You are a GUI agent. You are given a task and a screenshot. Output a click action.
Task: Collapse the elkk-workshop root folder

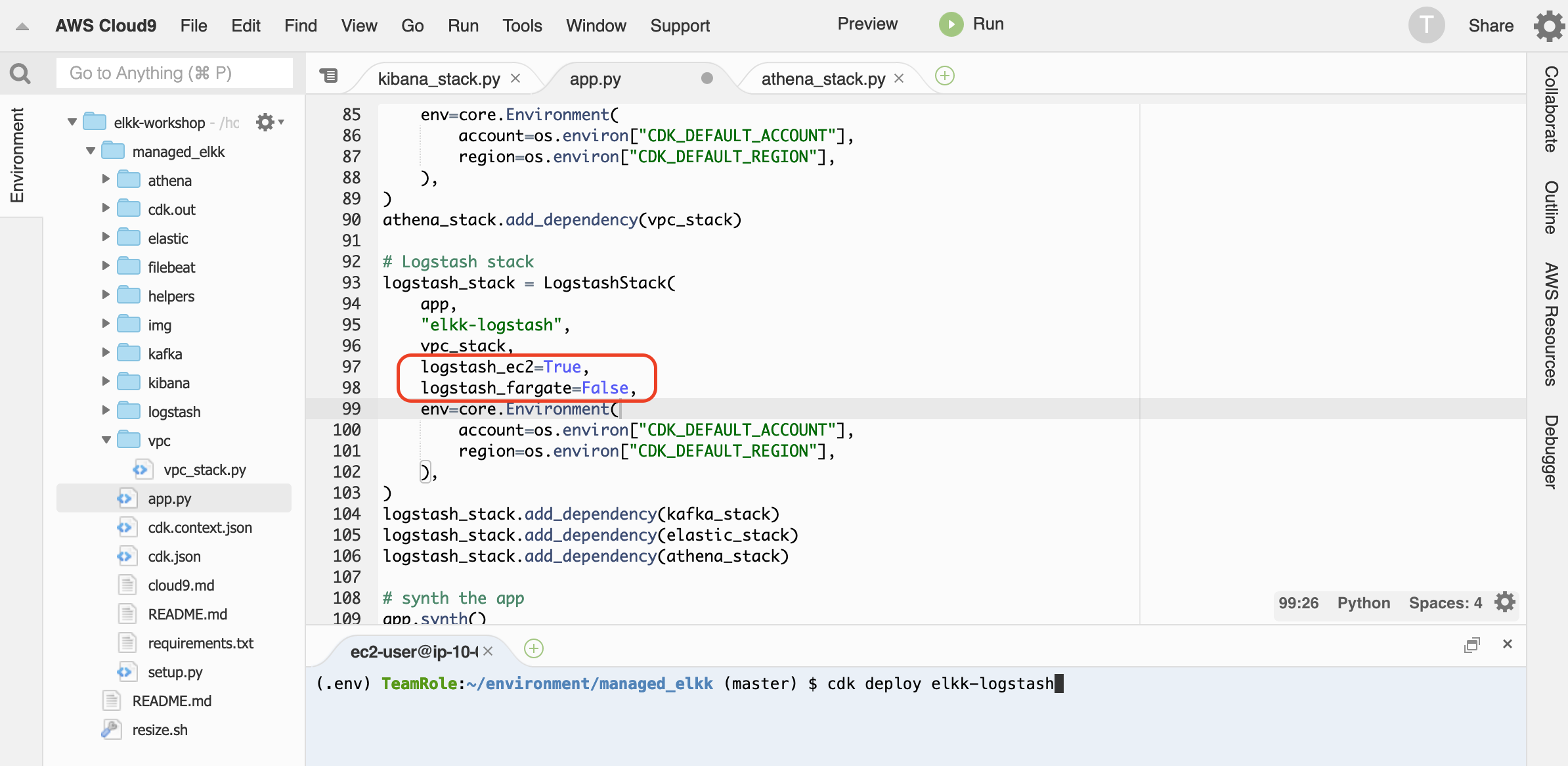point(72,122)
